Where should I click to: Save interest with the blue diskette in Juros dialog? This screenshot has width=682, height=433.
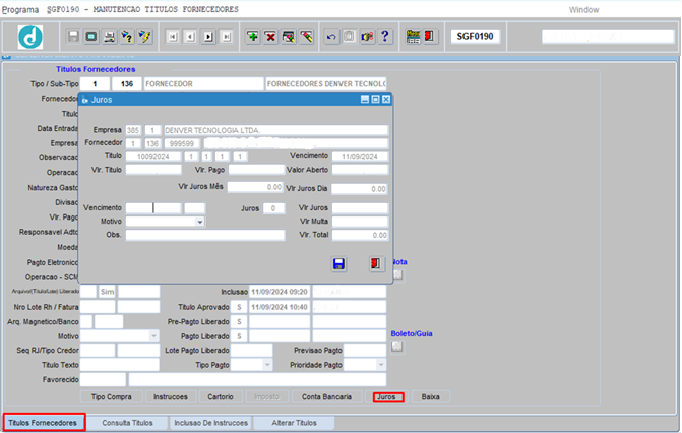[339, 263]
